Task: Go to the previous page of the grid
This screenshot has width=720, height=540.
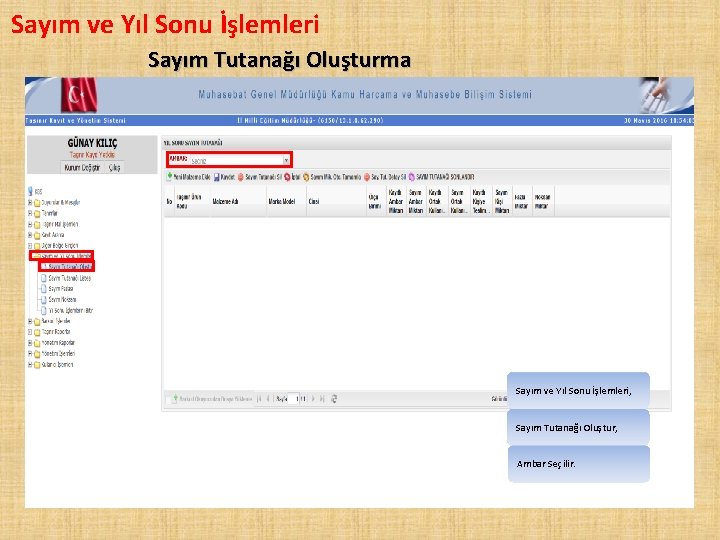Action: click(268, 399)
